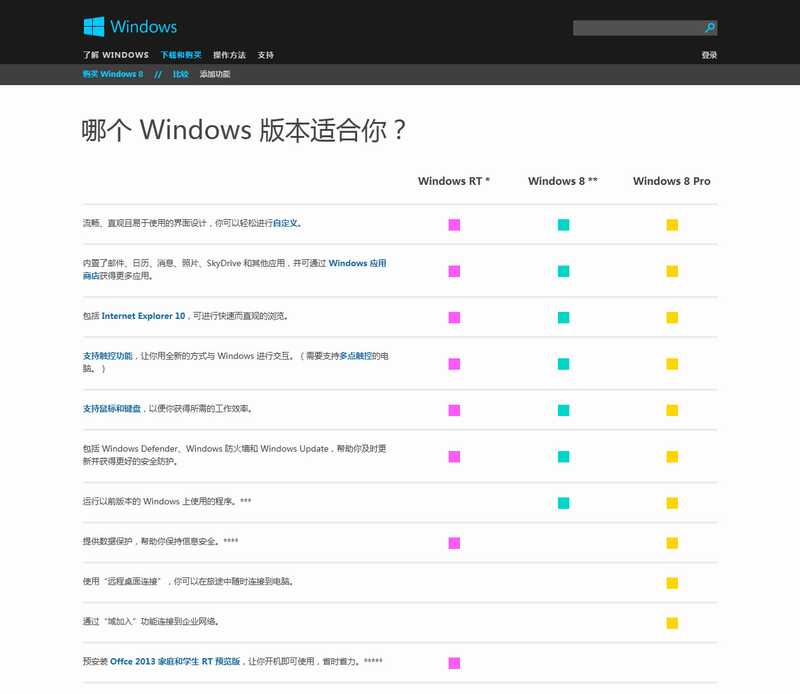This screenshot has width=800, height=695.
Task: Click the yellow Windows 8 Pro marker in 域加入 row
Action: coord(672,623)
